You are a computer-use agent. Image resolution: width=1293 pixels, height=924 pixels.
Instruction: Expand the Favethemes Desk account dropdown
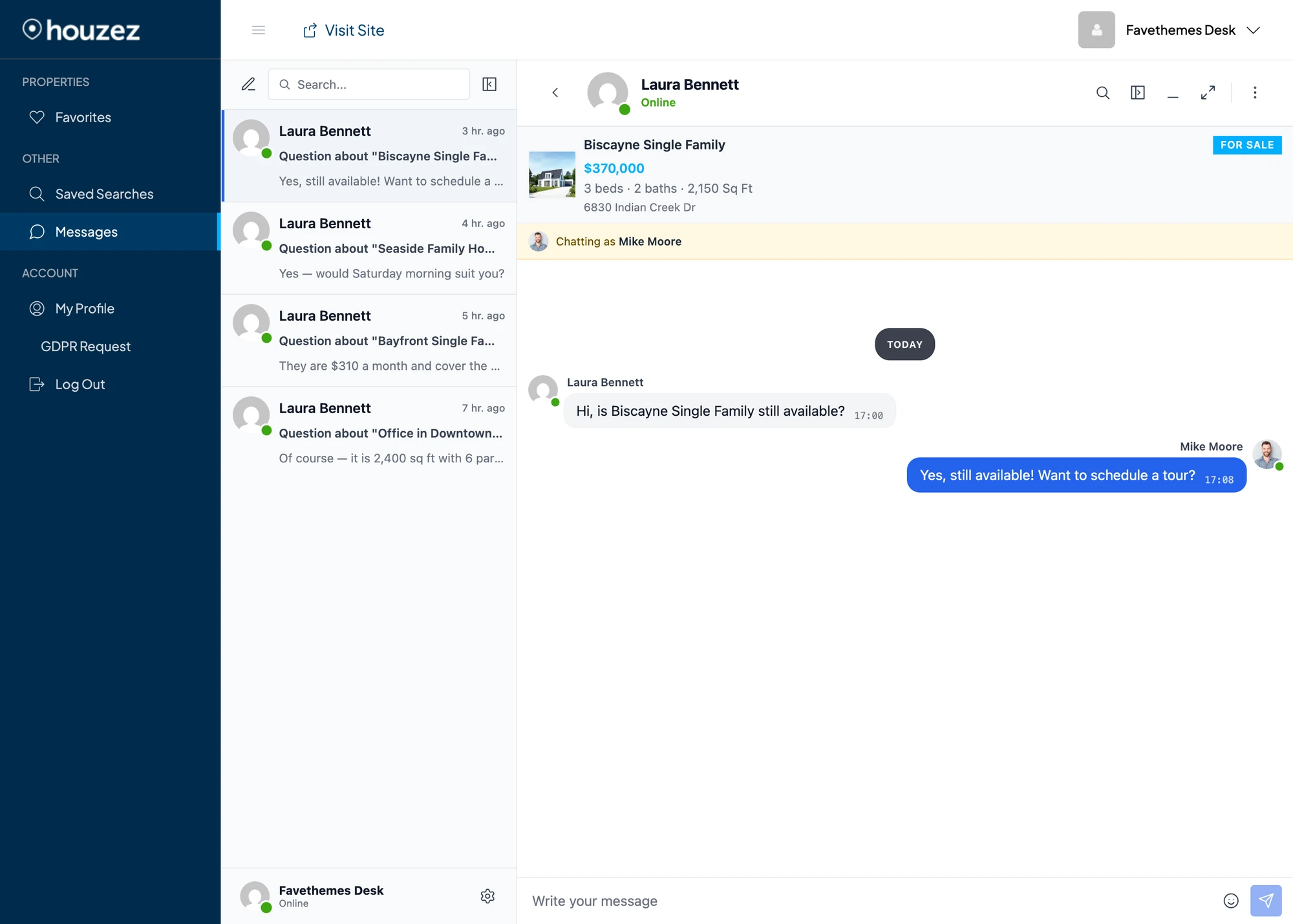point(1192,30)
